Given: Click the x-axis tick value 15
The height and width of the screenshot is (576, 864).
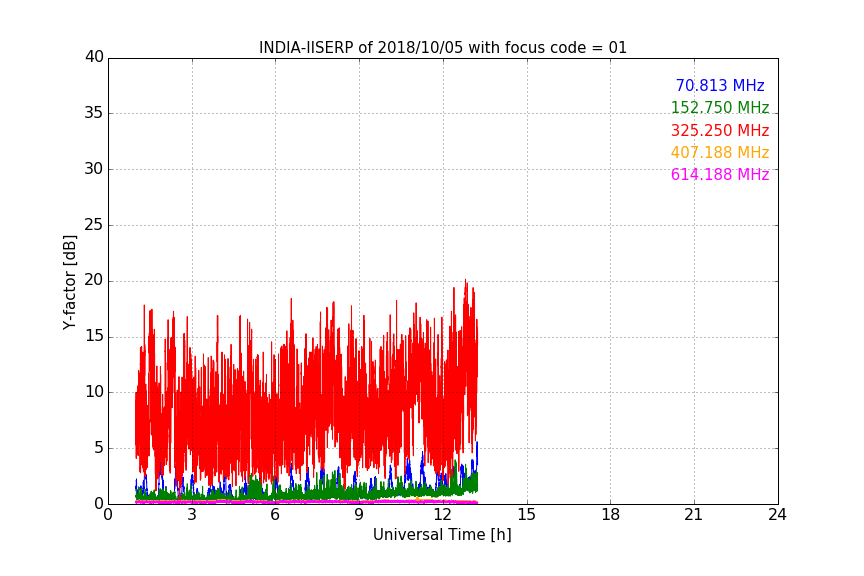Looking at the screenshot, I should (x=527, y=515).
